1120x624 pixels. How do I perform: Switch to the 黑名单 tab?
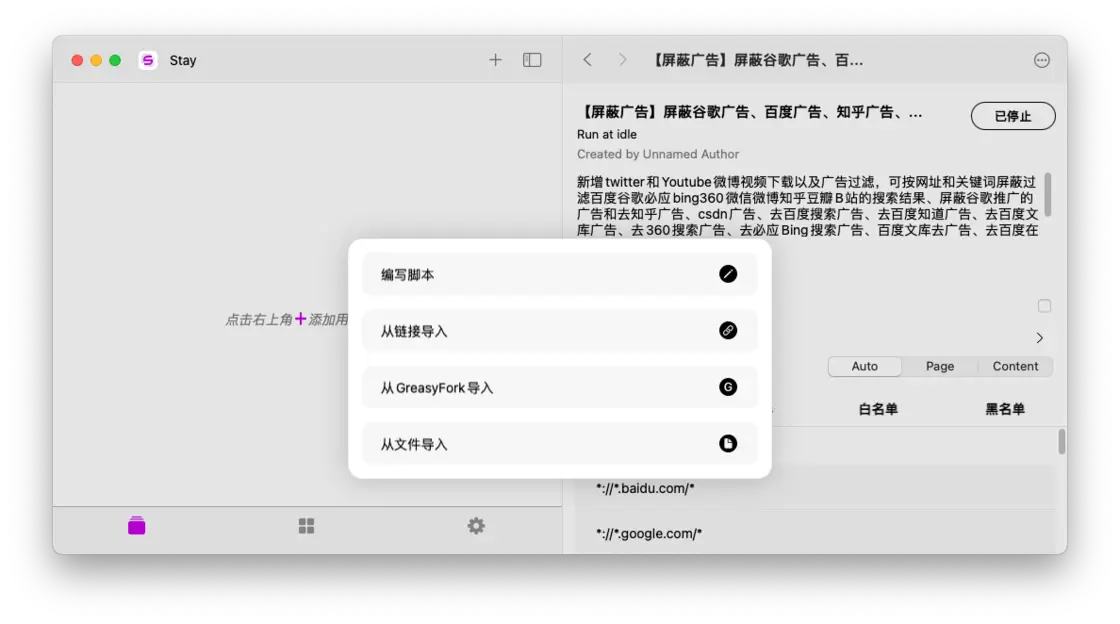[x=1005, y=409]
